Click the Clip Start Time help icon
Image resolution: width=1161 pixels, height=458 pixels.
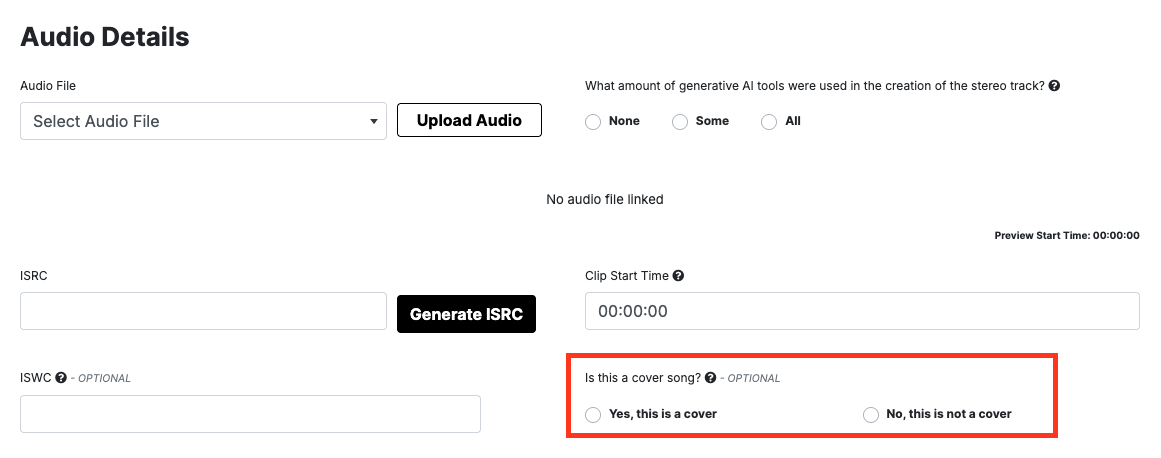(678, 276)
